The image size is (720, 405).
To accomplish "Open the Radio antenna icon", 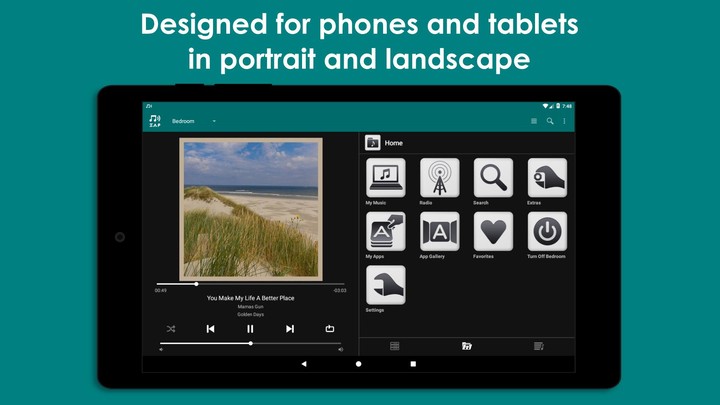I will [439, 178].
